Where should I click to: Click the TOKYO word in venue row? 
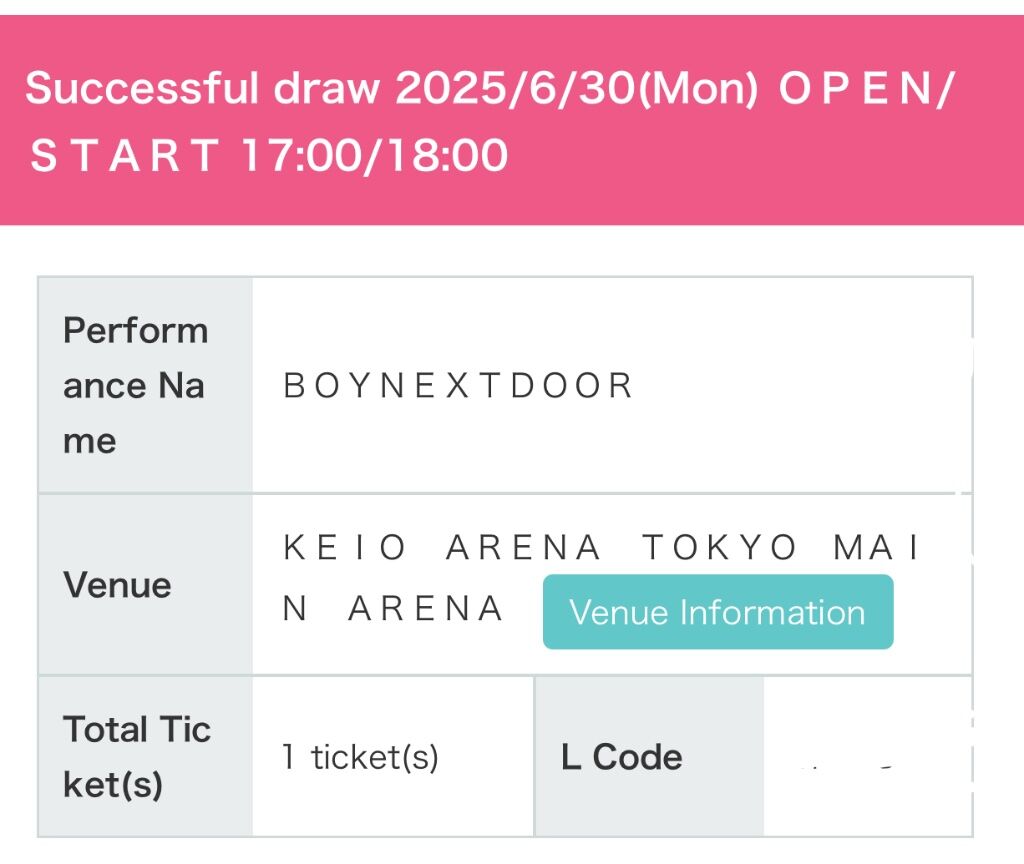coord(719,547)
